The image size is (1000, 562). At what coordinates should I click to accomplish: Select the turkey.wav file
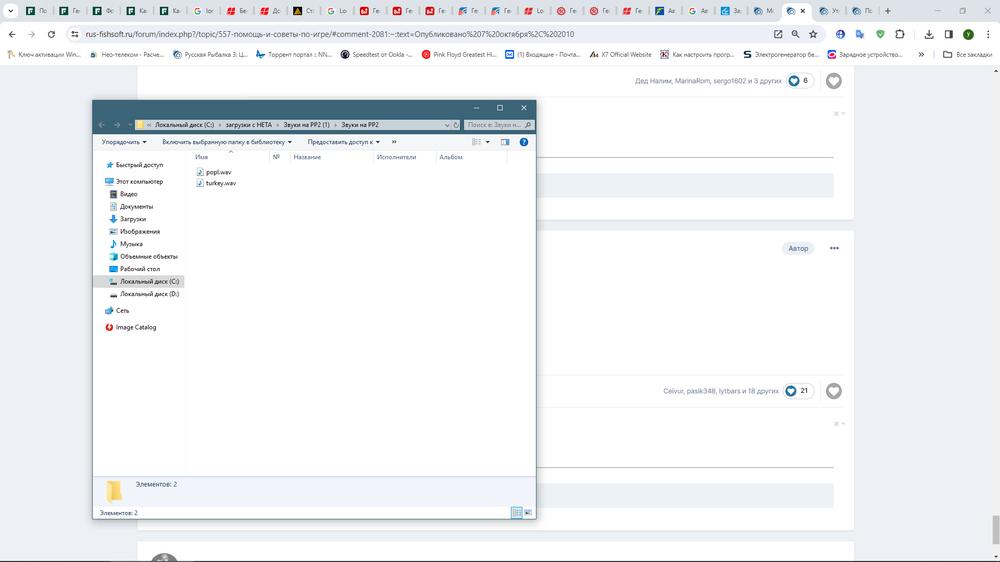(220, 183)
